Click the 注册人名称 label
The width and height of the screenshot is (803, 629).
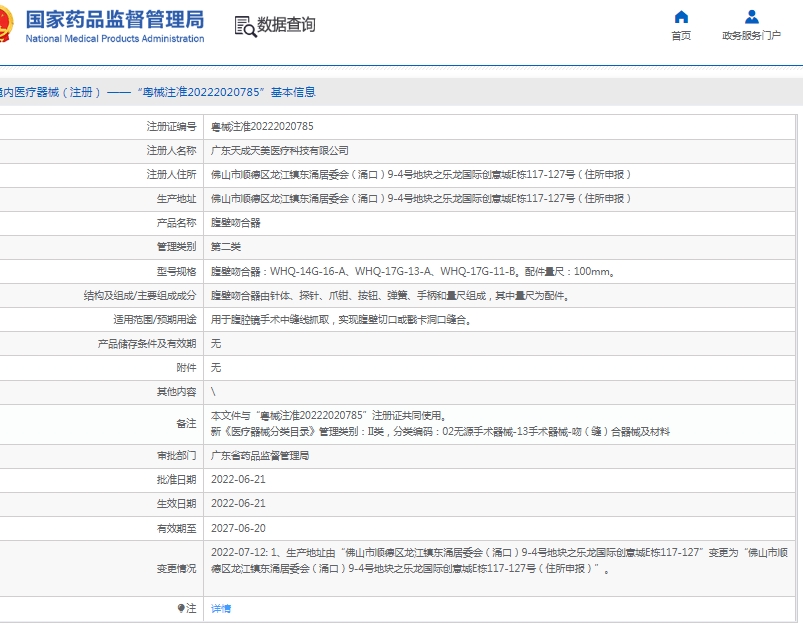tap(172, 151)
